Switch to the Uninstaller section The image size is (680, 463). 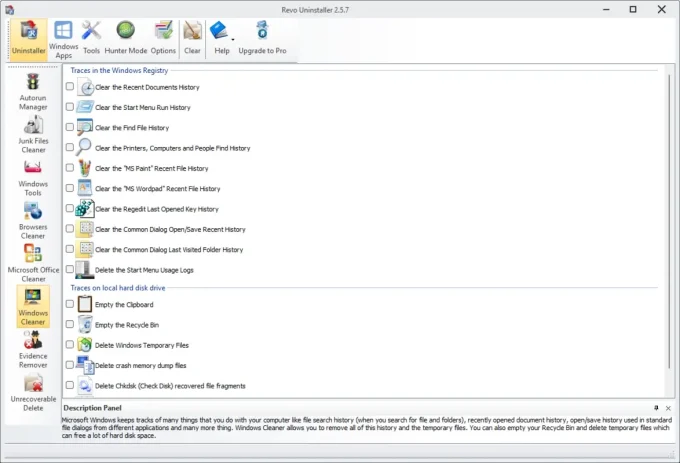[x=28, y=37]
